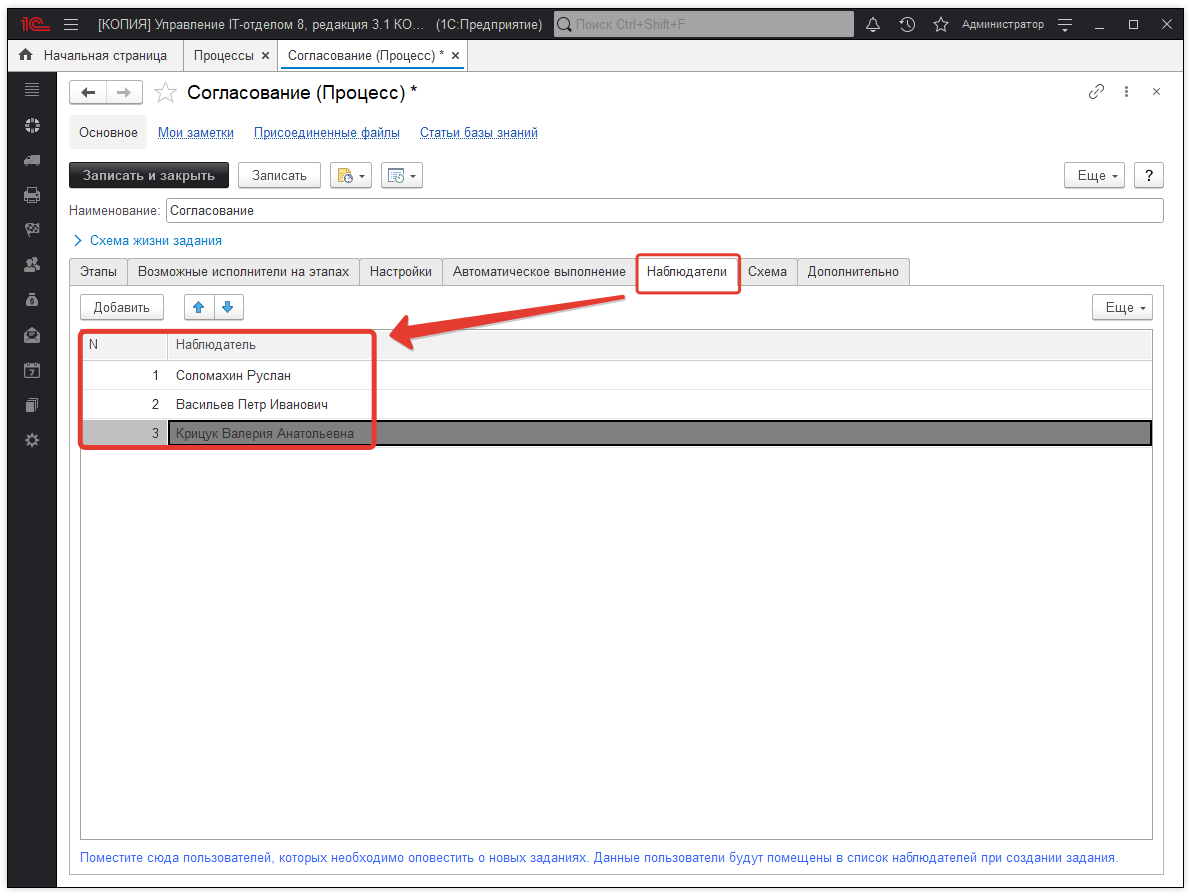Open the Присоединенные файлы link
The image size is (1191, 895).
(x=326, y=132)
